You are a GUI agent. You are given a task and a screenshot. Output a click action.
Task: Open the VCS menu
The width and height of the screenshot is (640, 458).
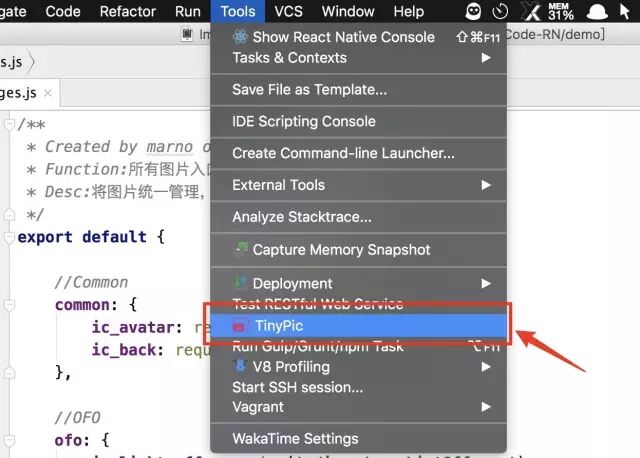click(289, 11)
